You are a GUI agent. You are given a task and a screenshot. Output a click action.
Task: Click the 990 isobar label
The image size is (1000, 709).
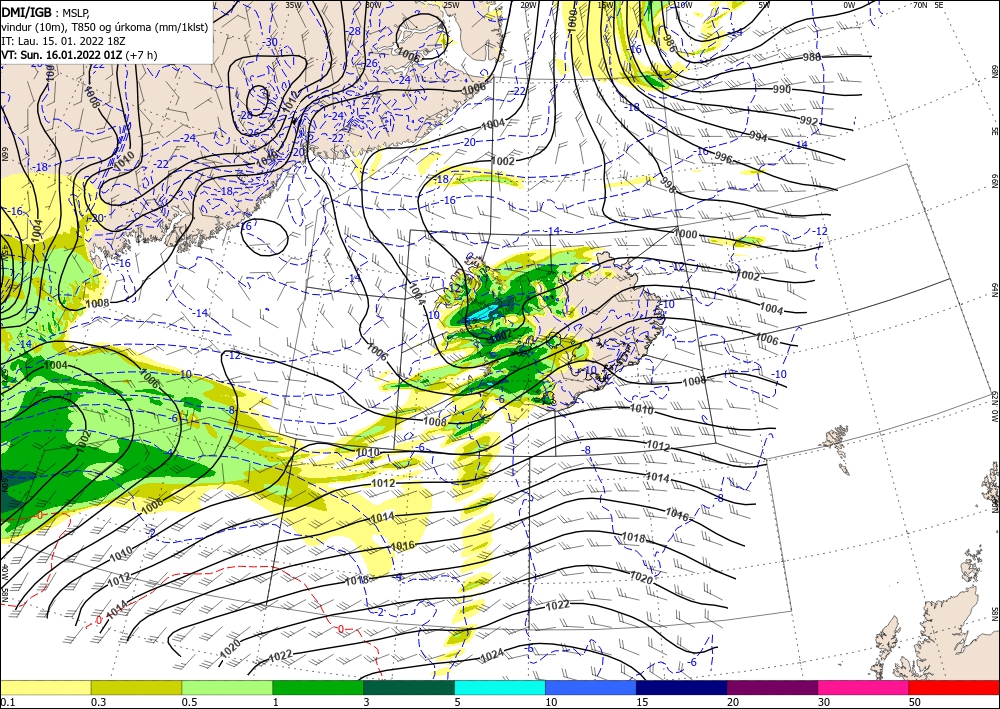point(782,89)
